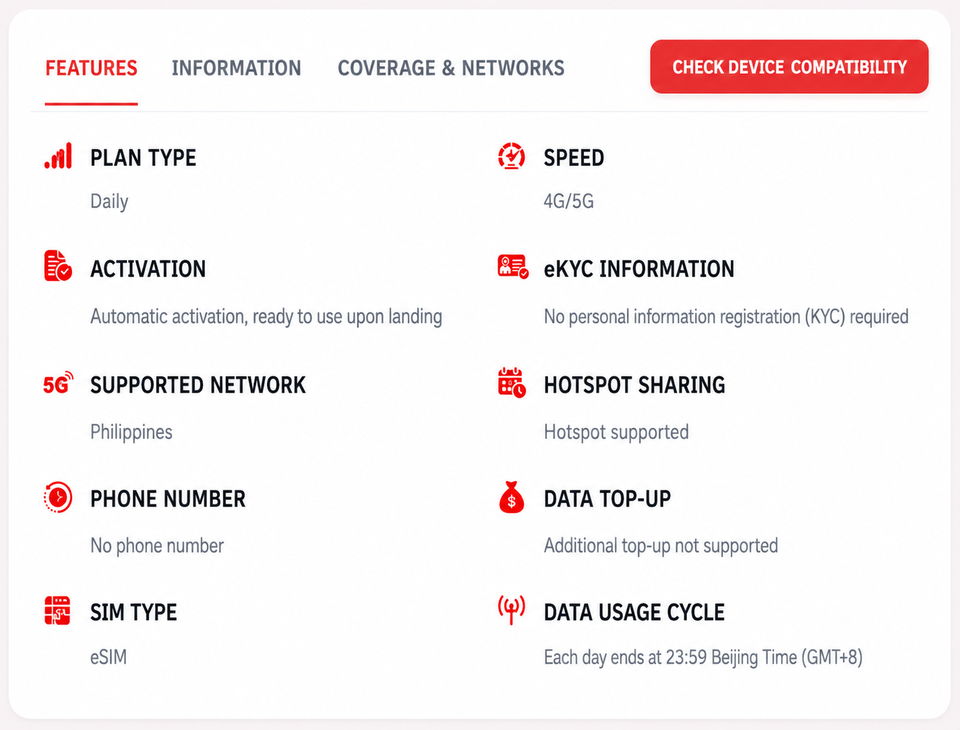
Task: Click the Data Usage Cycle heading
Action: (634, 612)
